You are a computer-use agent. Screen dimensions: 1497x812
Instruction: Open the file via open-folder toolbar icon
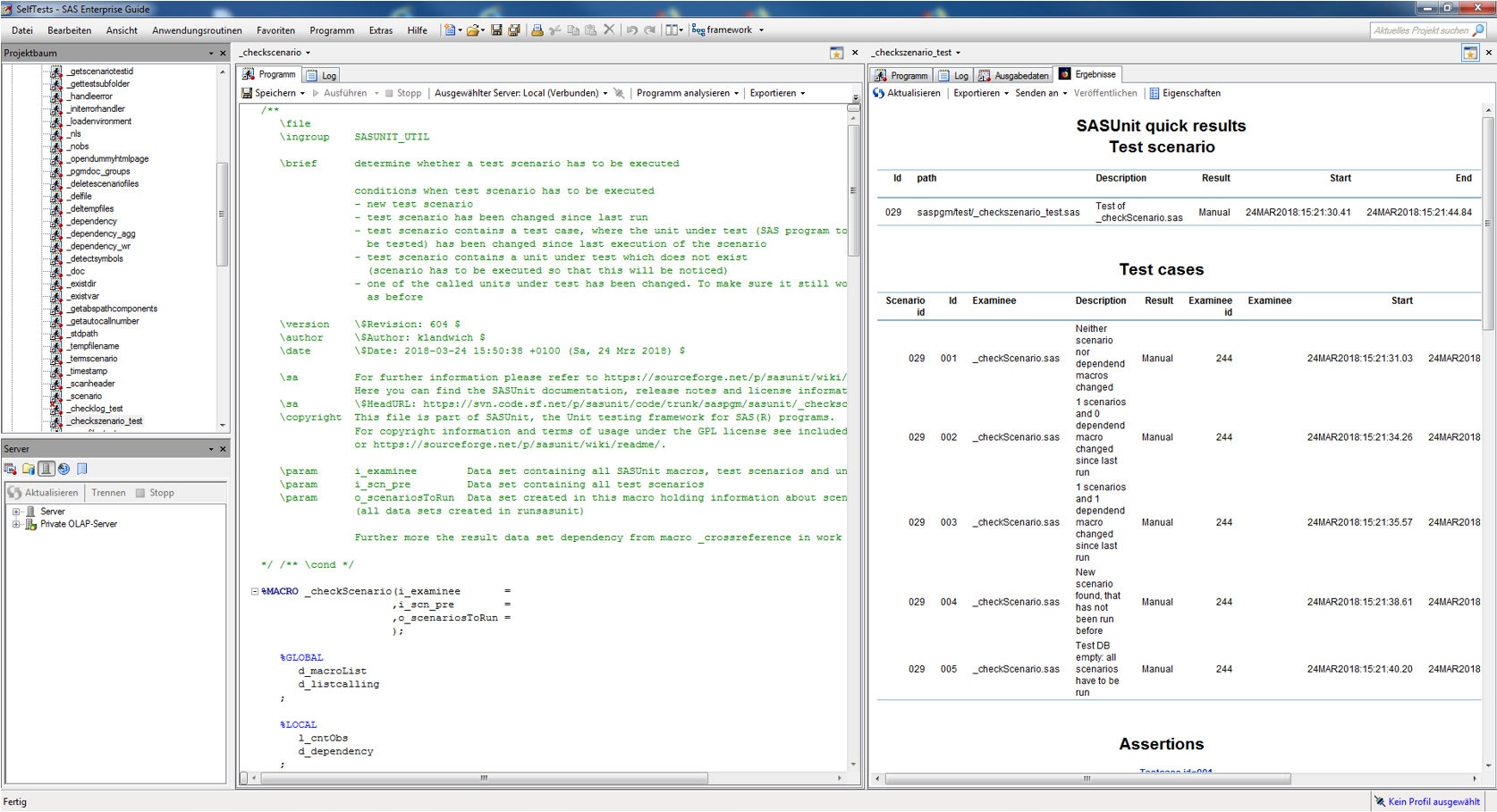pyautogui.click(x=472, y=30)
